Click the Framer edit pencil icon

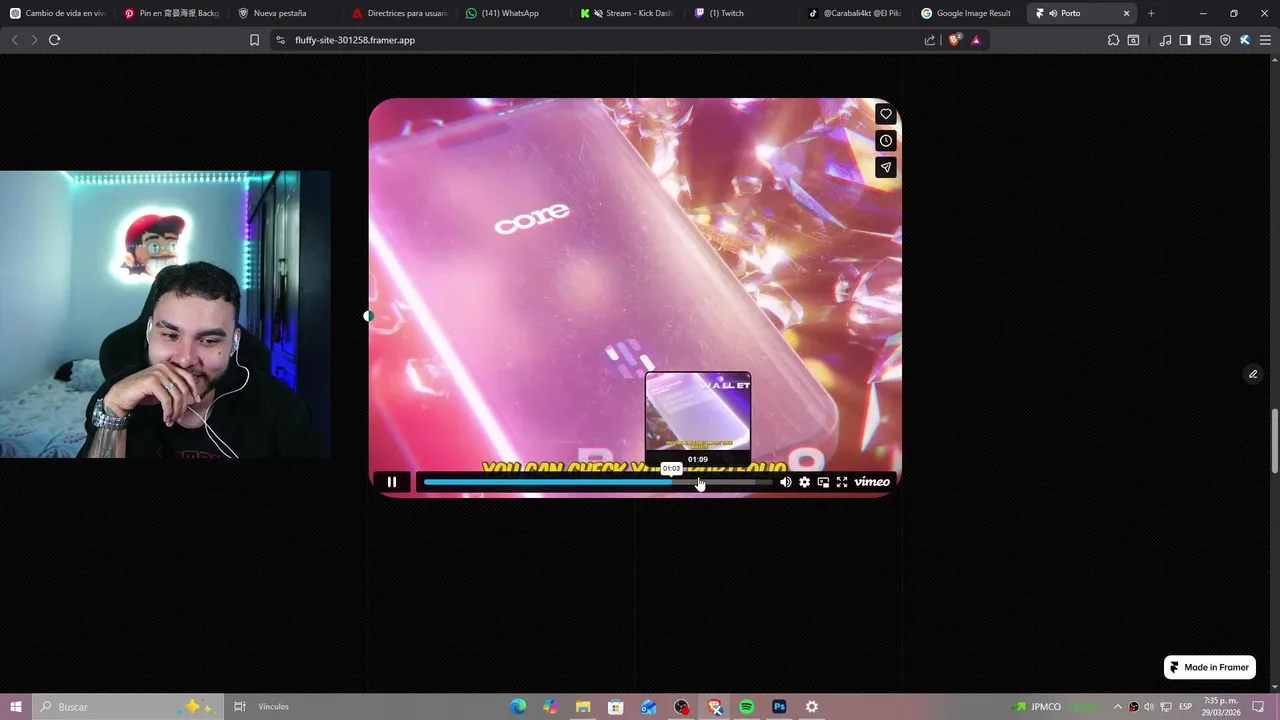tap(1253, 374)
